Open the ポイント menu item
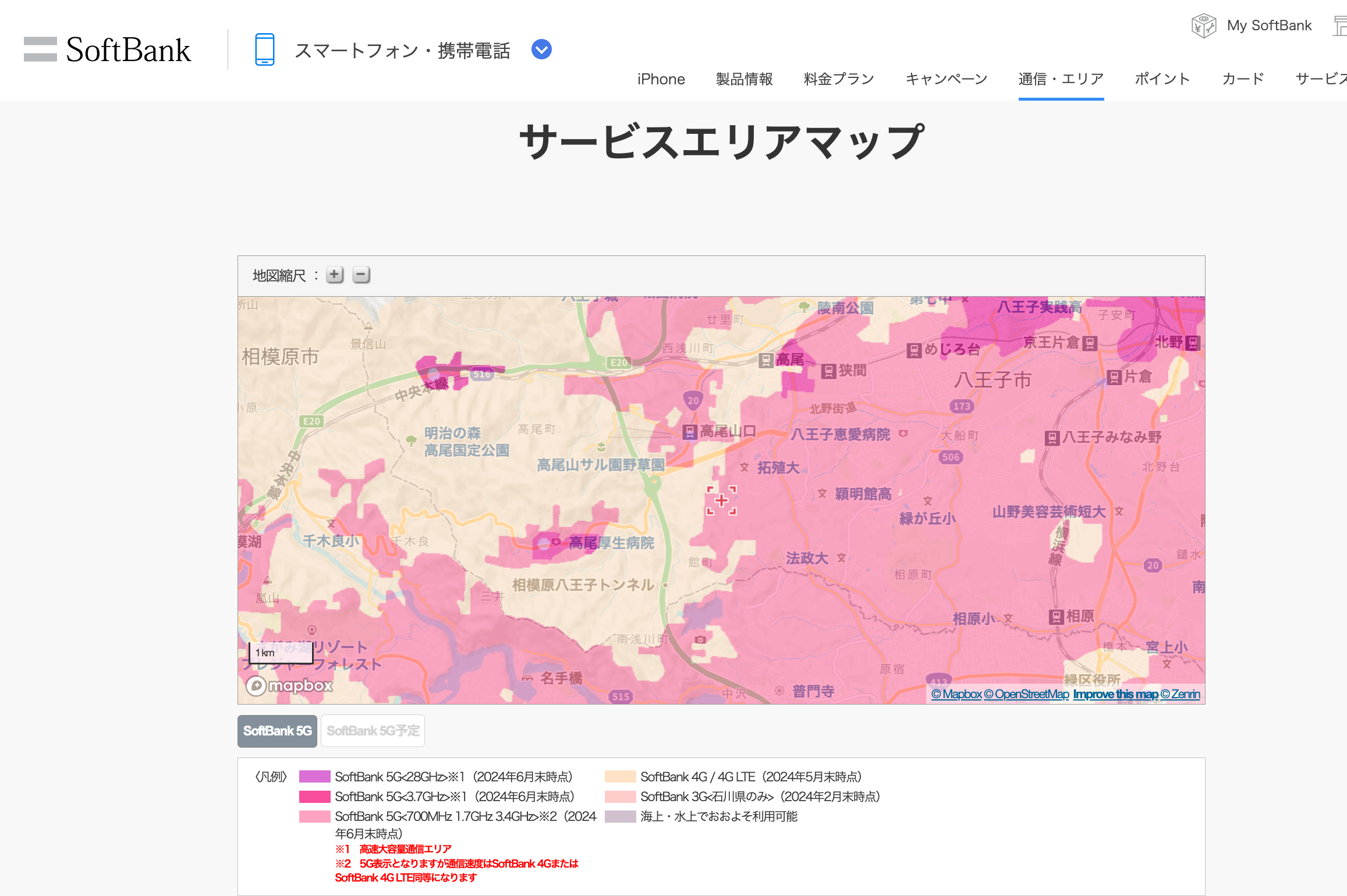Image resolution: width=1347 pixels, height=896 pixels. point(1162,79)
